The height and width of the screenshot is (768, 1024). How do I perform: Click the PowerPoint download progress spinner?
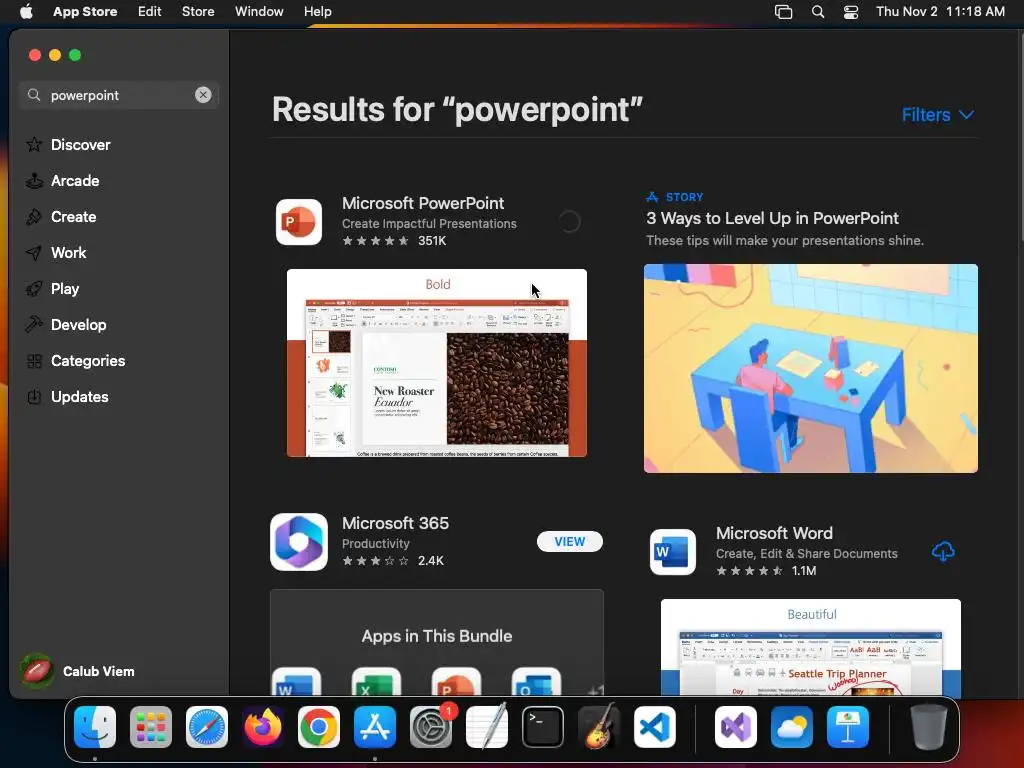click(x=569, y=222)
